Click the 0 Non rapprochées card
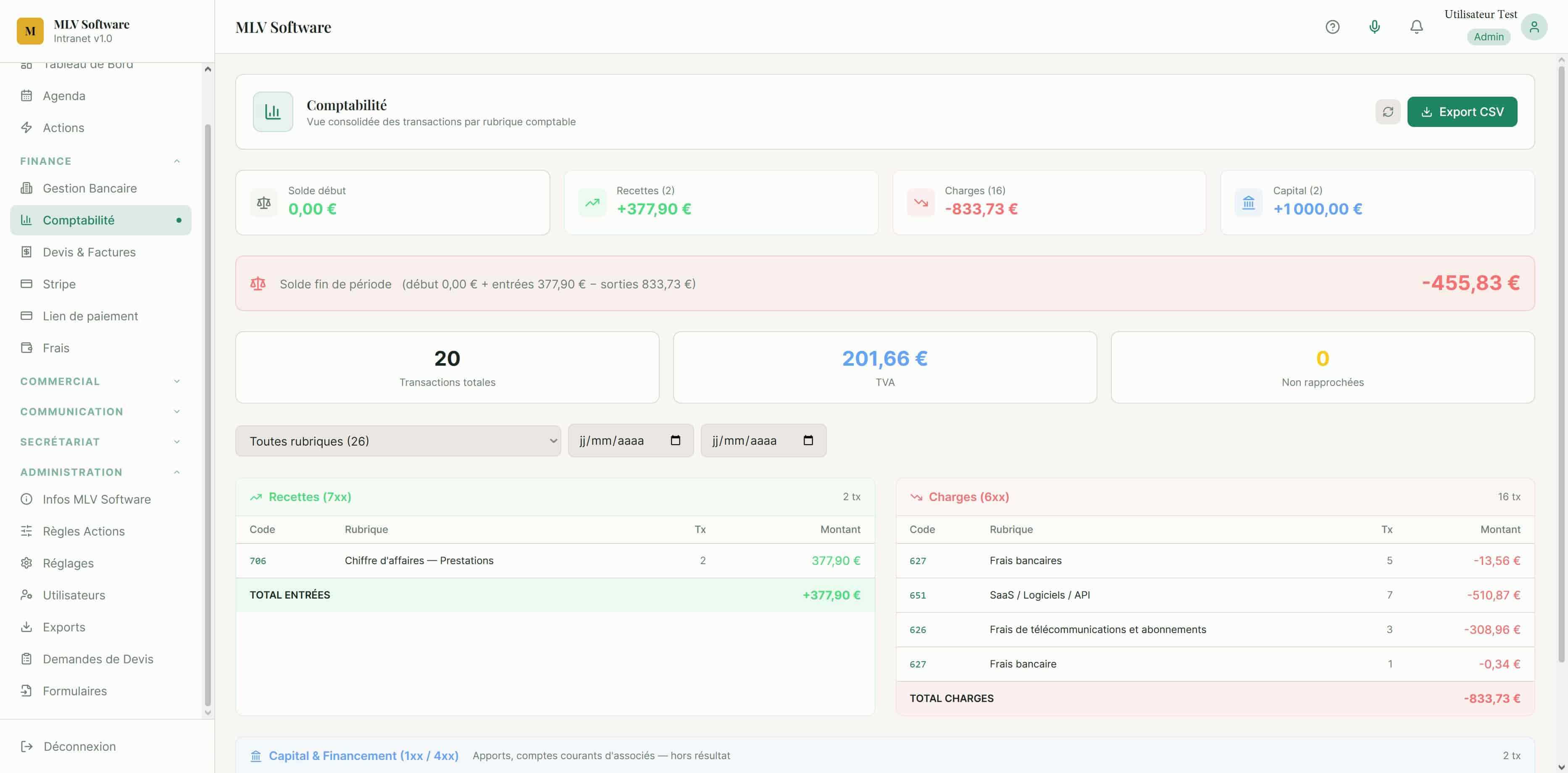Viewport: 1568px width, 773px height. [1322, 367]
